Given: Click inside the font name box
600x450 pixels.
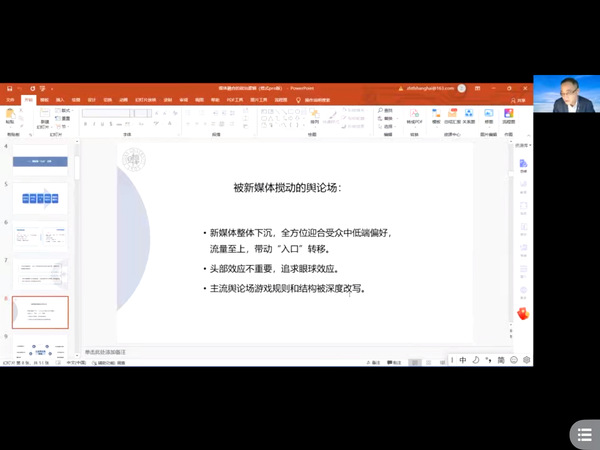Looking at the screenshot, I should click(x=105, y=113).
